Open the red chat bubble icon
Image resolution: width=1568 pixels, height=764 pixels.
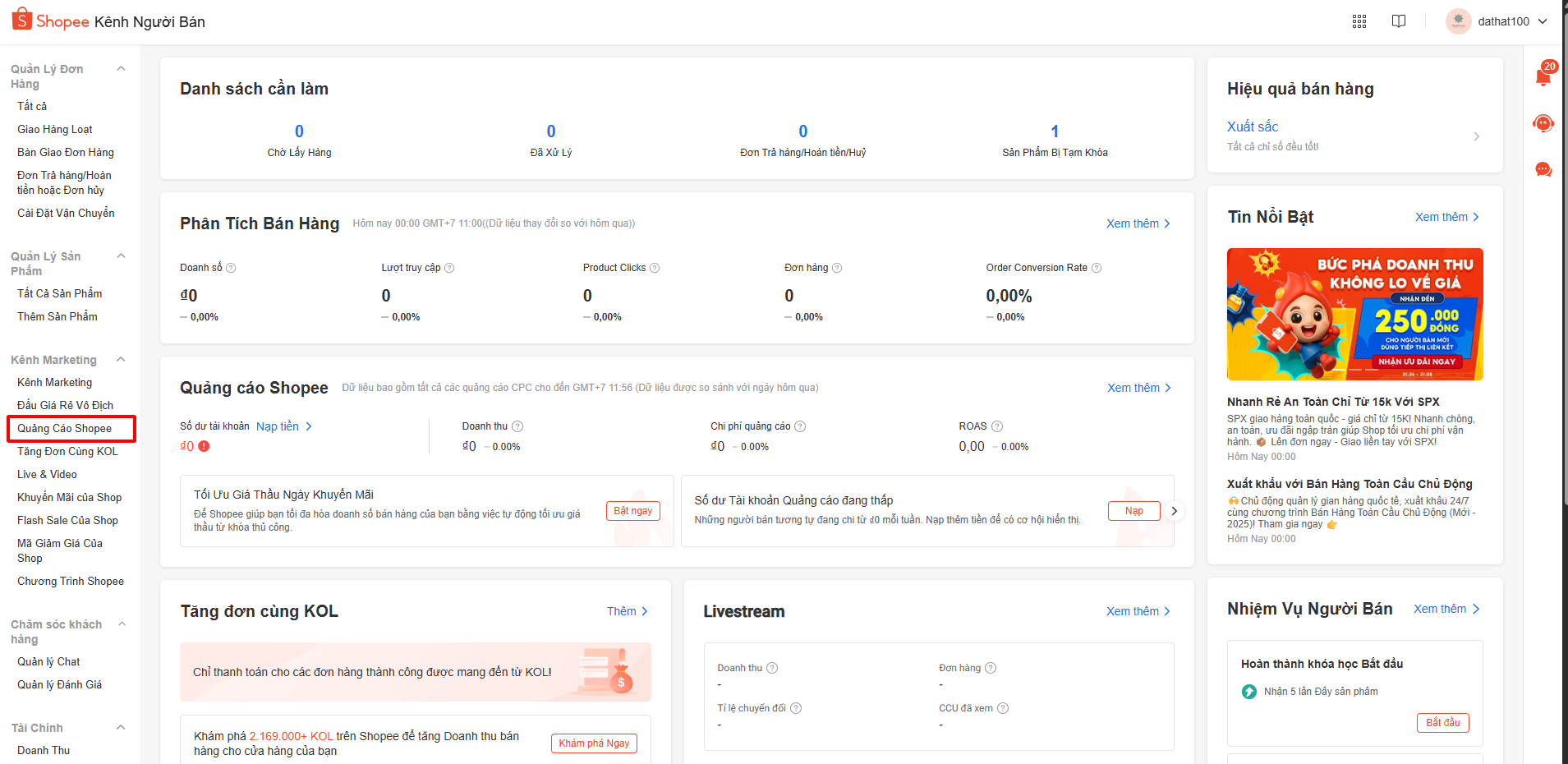coord(1543,169)
